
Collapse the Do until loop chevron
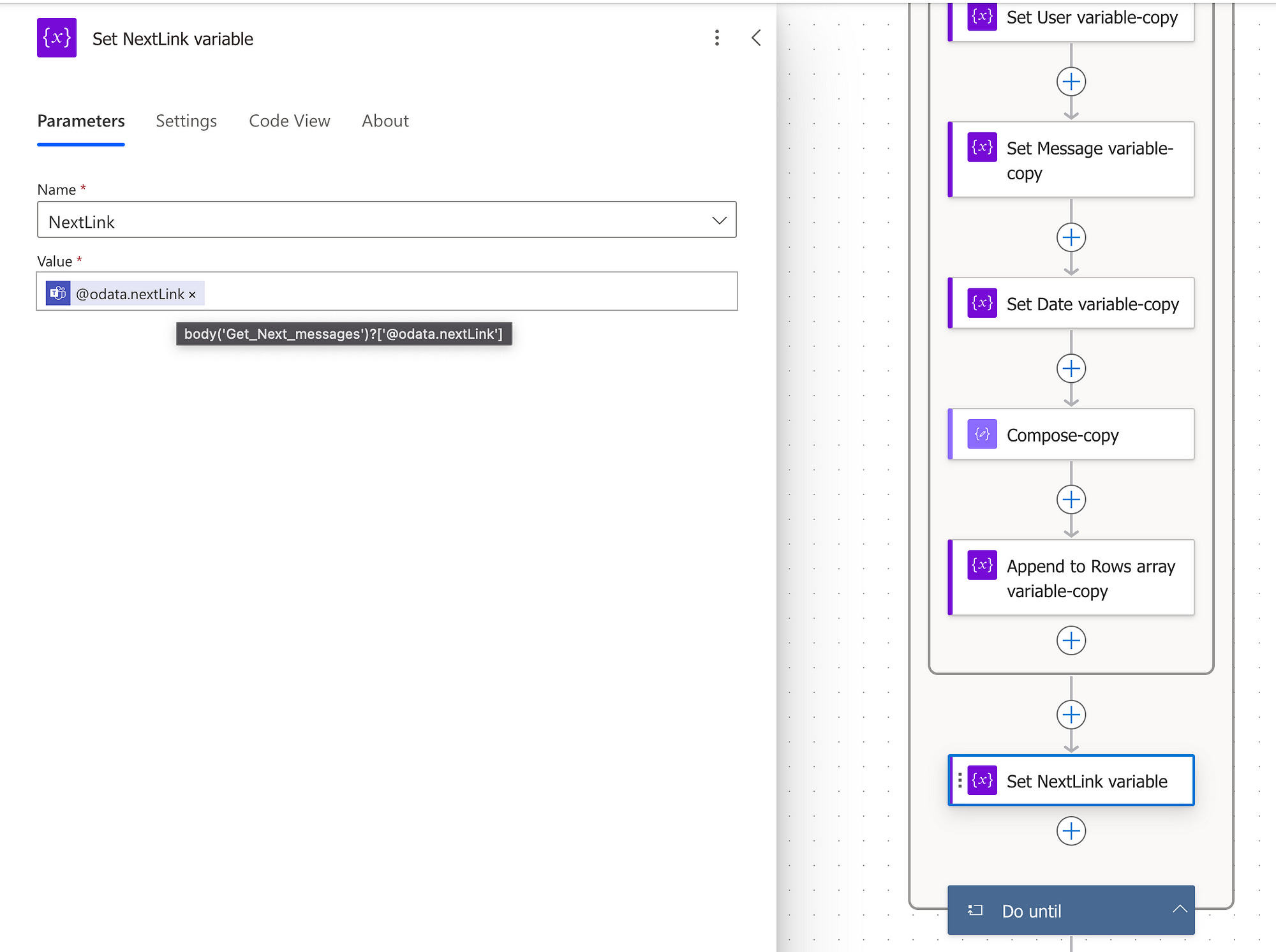click(x=1180, y=909)
